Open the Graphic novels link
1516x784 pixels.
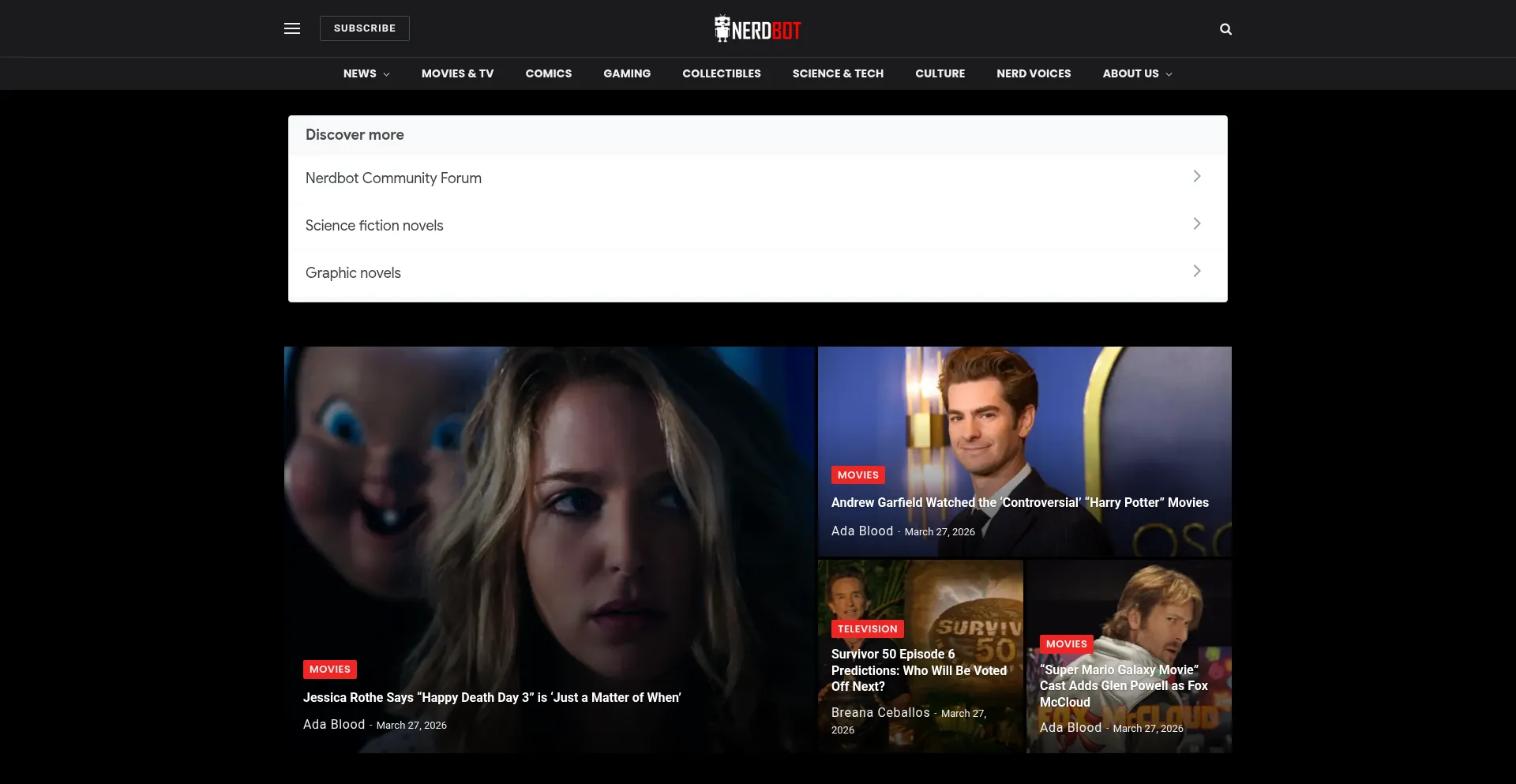757,273
